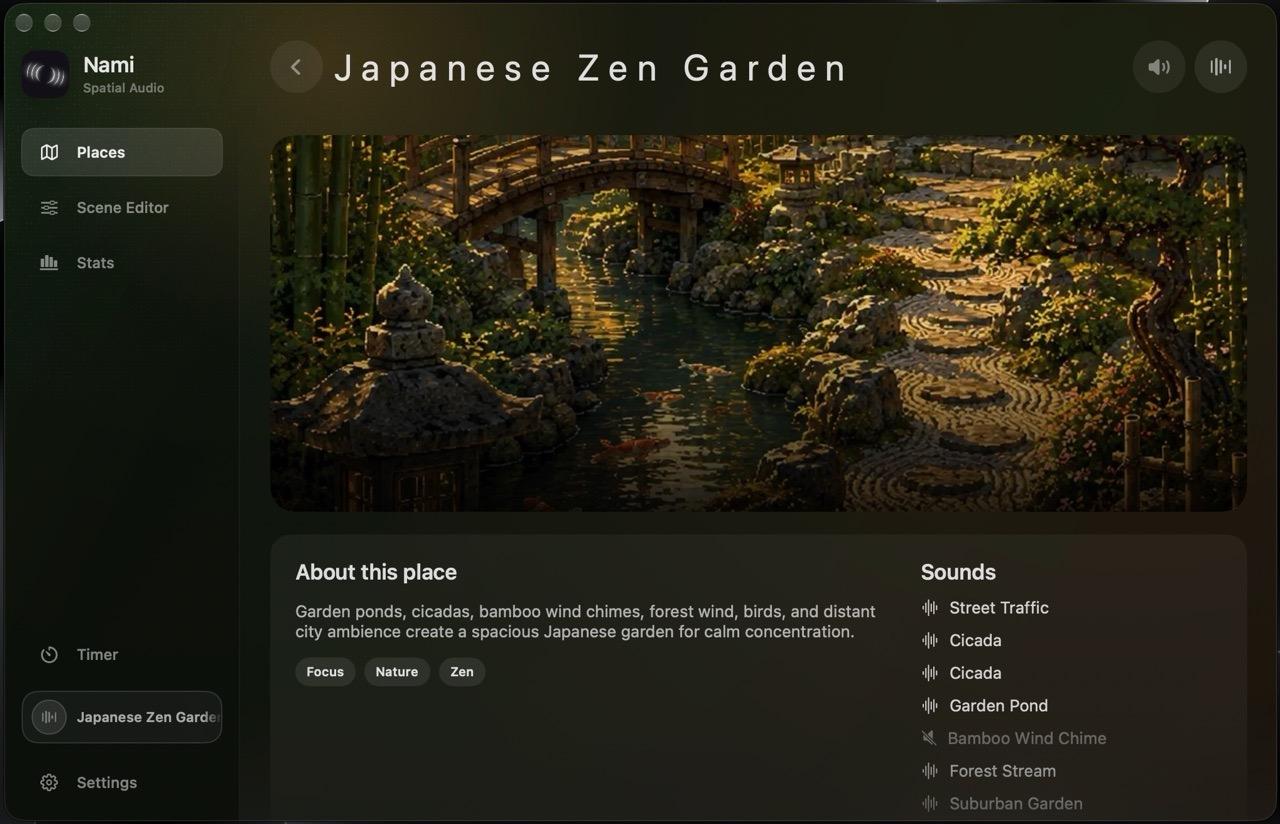
Task: Click the waveform icon in now-playing pill
Action: pos(49,717)
